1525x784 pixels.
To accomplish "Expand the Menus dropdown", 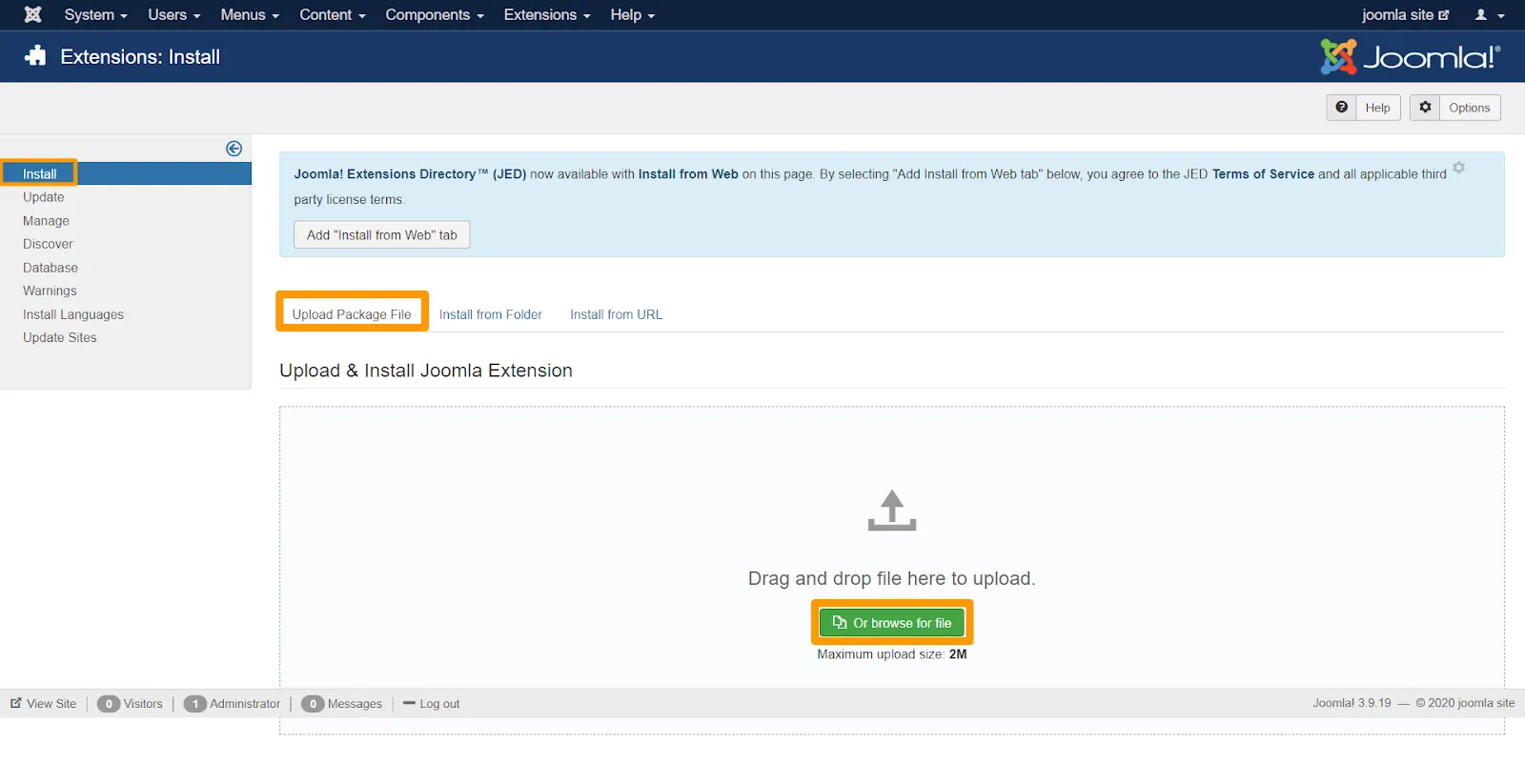I will point(250,14).
